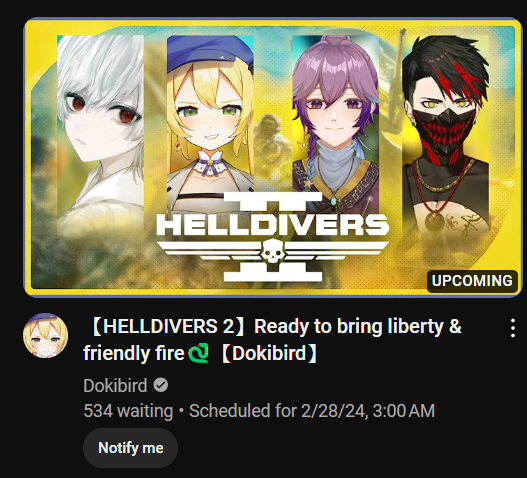Screen dimensions: 527x478
Task: Open the HELLDIVERS 2 video title link
Action: 273,340
